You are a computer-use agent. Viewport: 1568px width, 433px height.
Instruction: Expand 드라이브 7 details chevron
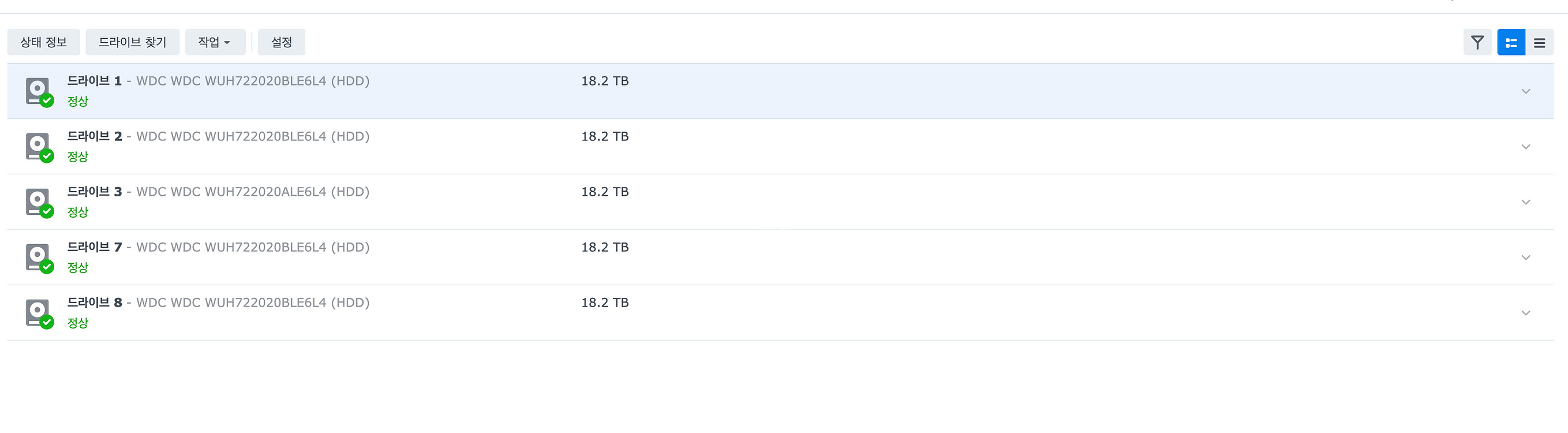pos(1525,257)
